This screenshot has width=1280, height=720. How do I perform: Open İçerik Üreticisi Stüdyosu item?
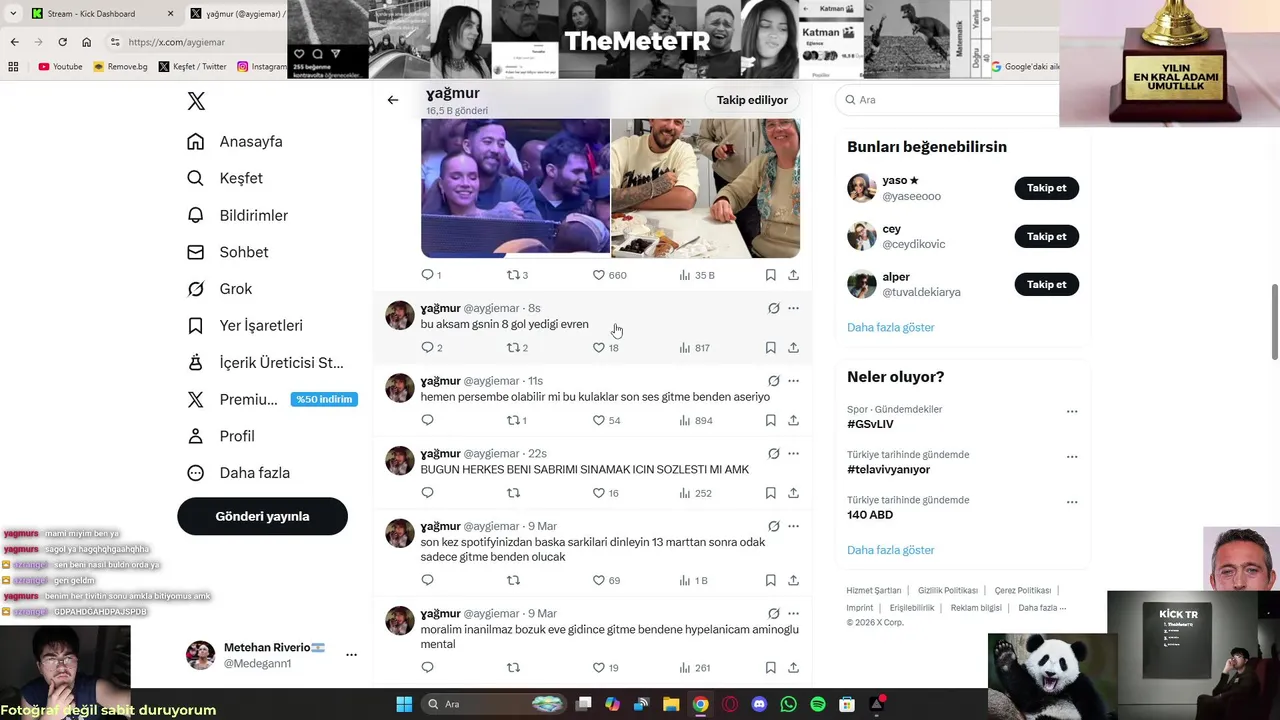[x=265, y=363]
